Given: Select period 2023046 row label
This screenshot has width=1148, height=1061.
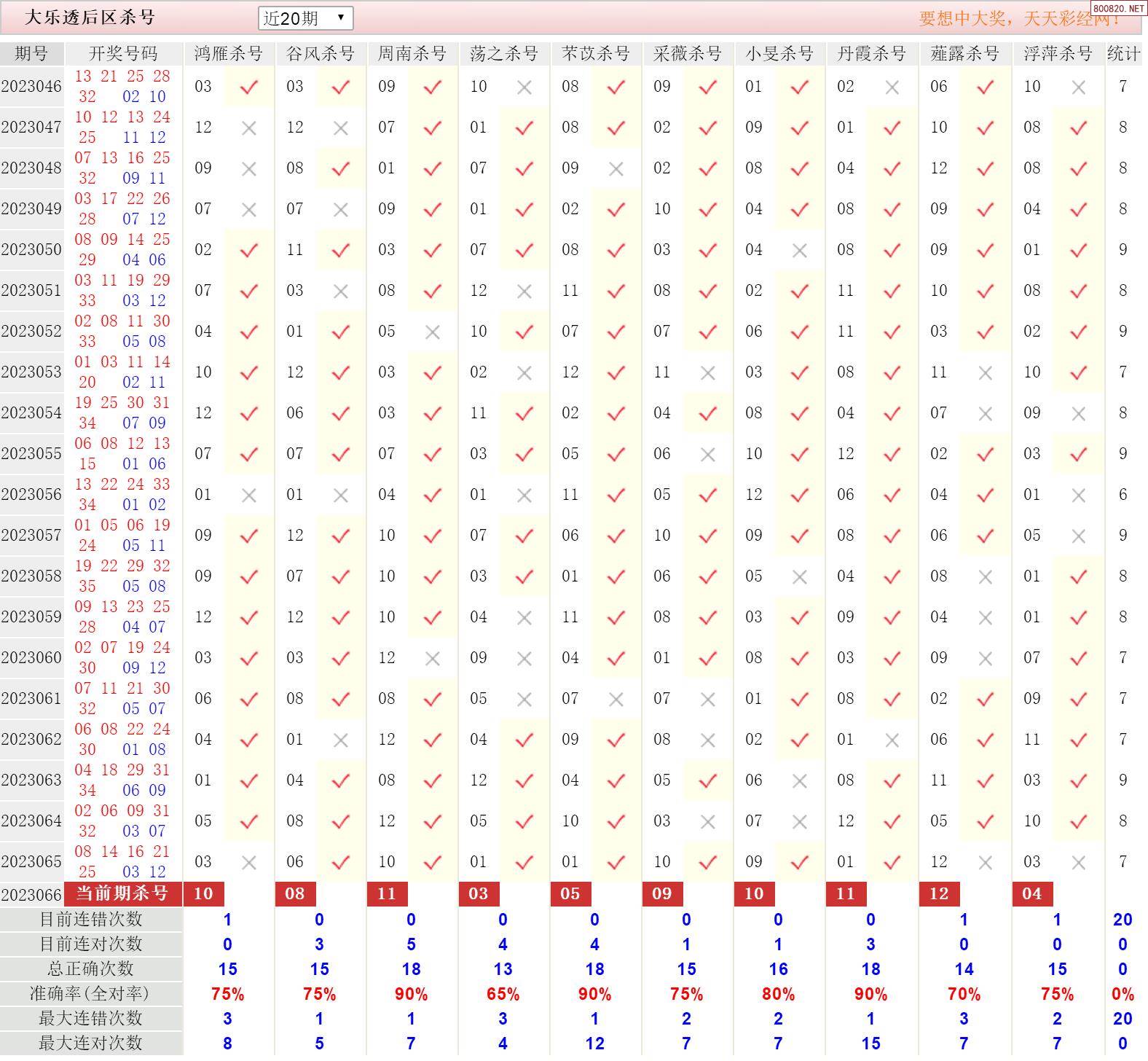Looking at the screenshot, I should (x=31, y=86).
